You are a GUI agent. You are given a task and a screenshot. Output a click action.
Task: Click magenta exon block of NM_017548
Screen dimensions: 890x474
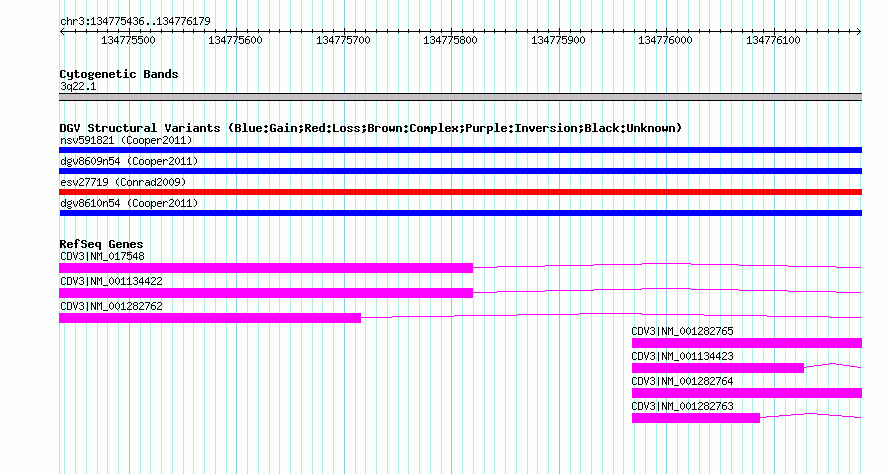266,268
